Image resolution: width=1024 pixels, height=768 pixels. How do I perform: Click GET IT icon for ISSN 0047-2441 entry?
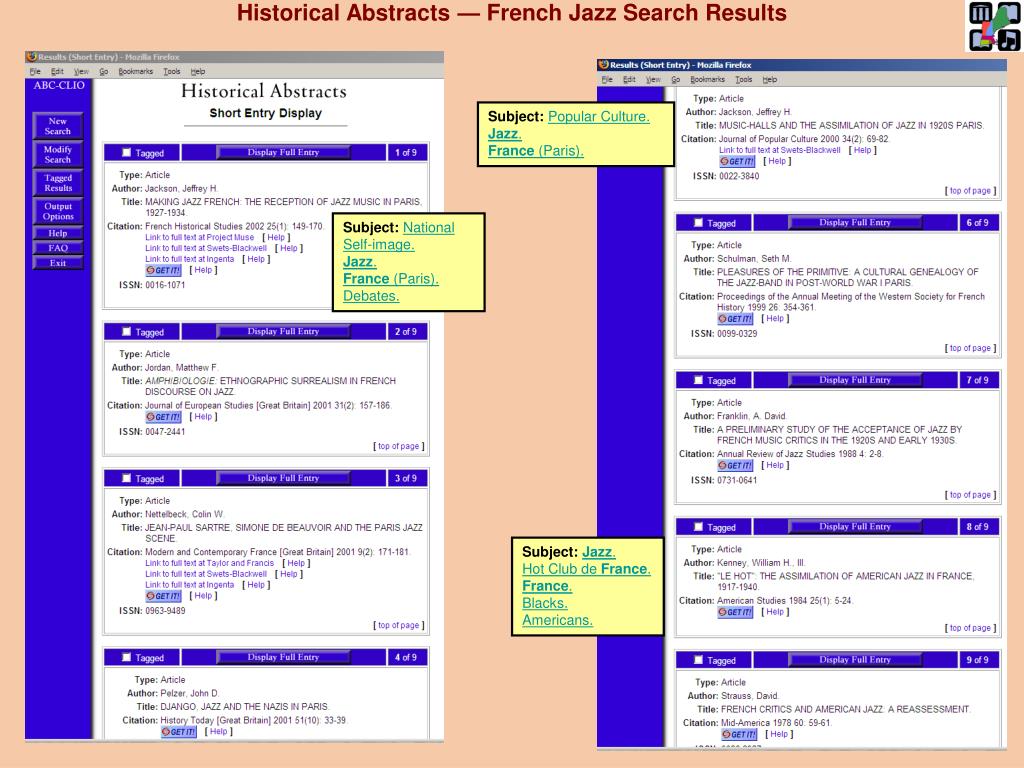(x=163, y=417)
